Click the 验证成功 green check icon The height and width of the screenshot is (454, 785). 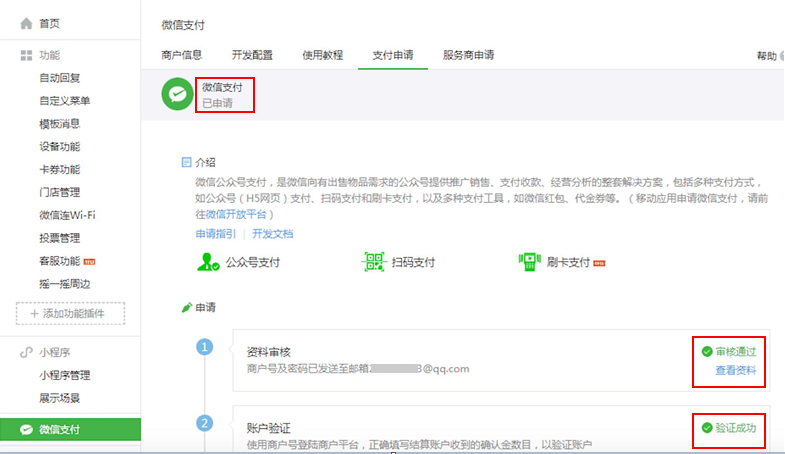(707, 428)
